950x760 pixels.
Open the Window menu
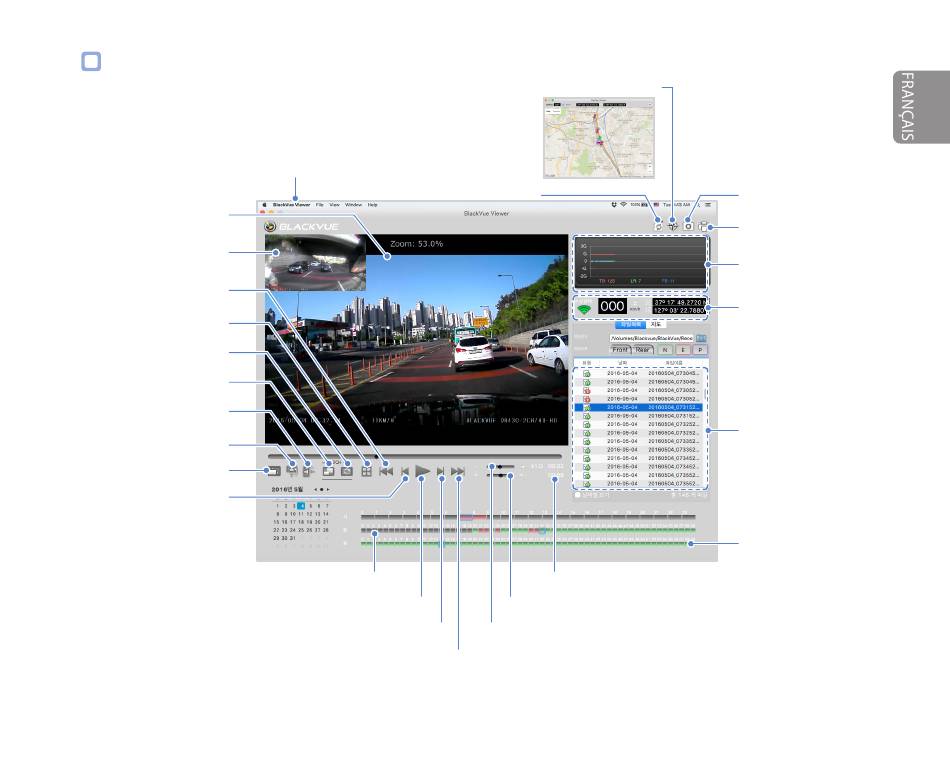tap(353, 204)
